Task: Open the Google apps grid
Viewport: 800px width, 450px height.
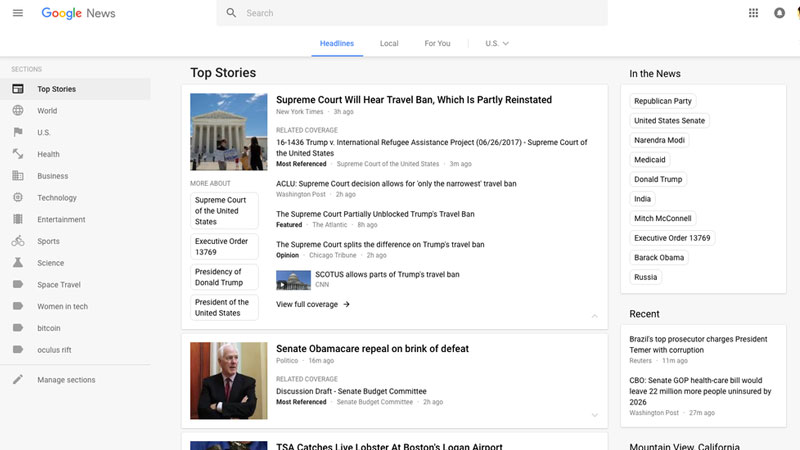Action: pos(753,13)
